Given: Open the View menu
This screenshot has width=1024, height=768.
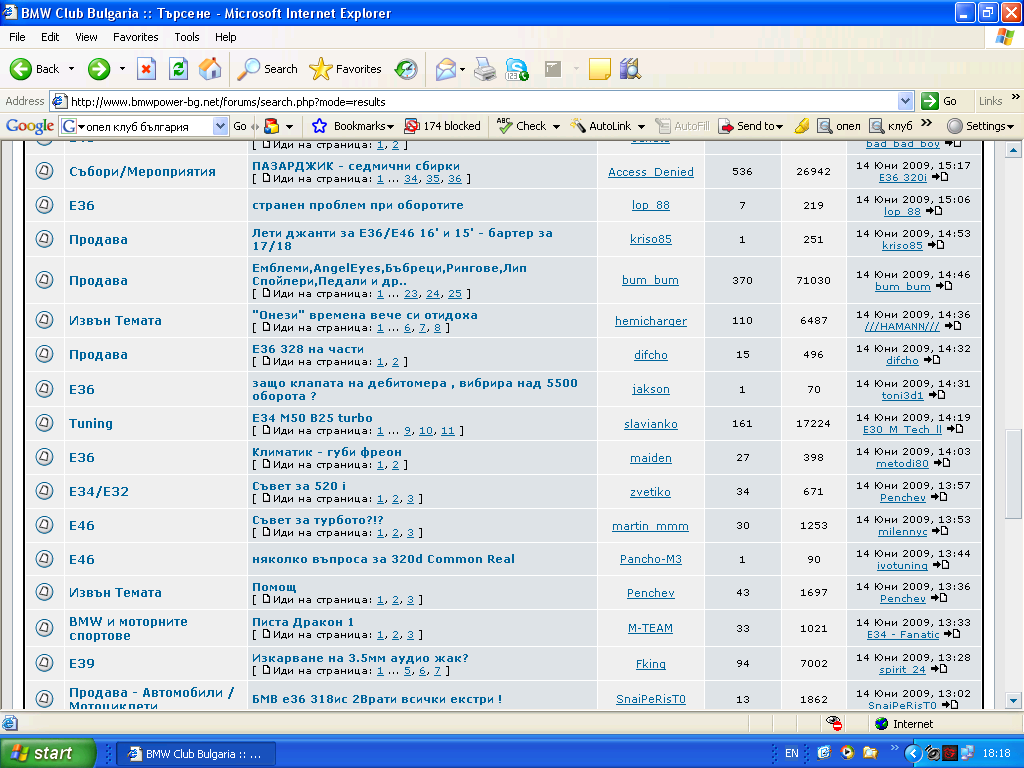Looking at the screenshot, I should click(86, 37).
